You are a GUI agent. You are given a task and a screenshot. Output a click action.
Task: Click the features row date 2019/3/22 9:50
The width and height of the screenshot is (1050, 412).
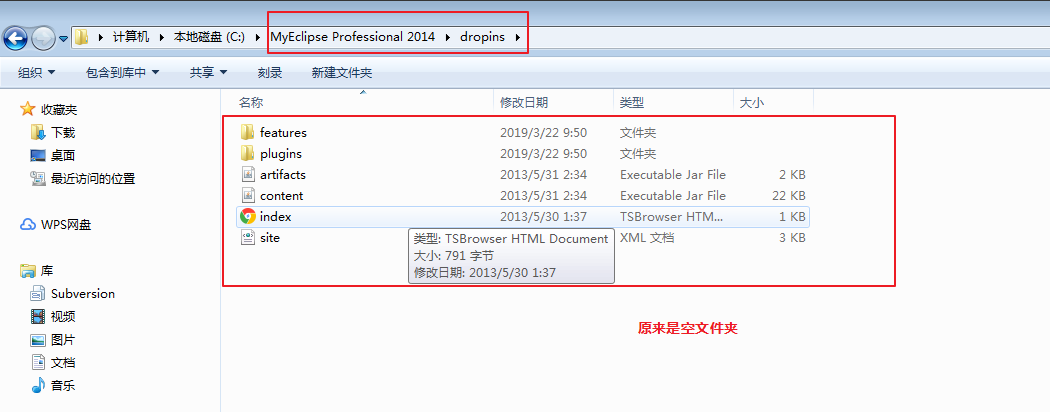point(543,133)
